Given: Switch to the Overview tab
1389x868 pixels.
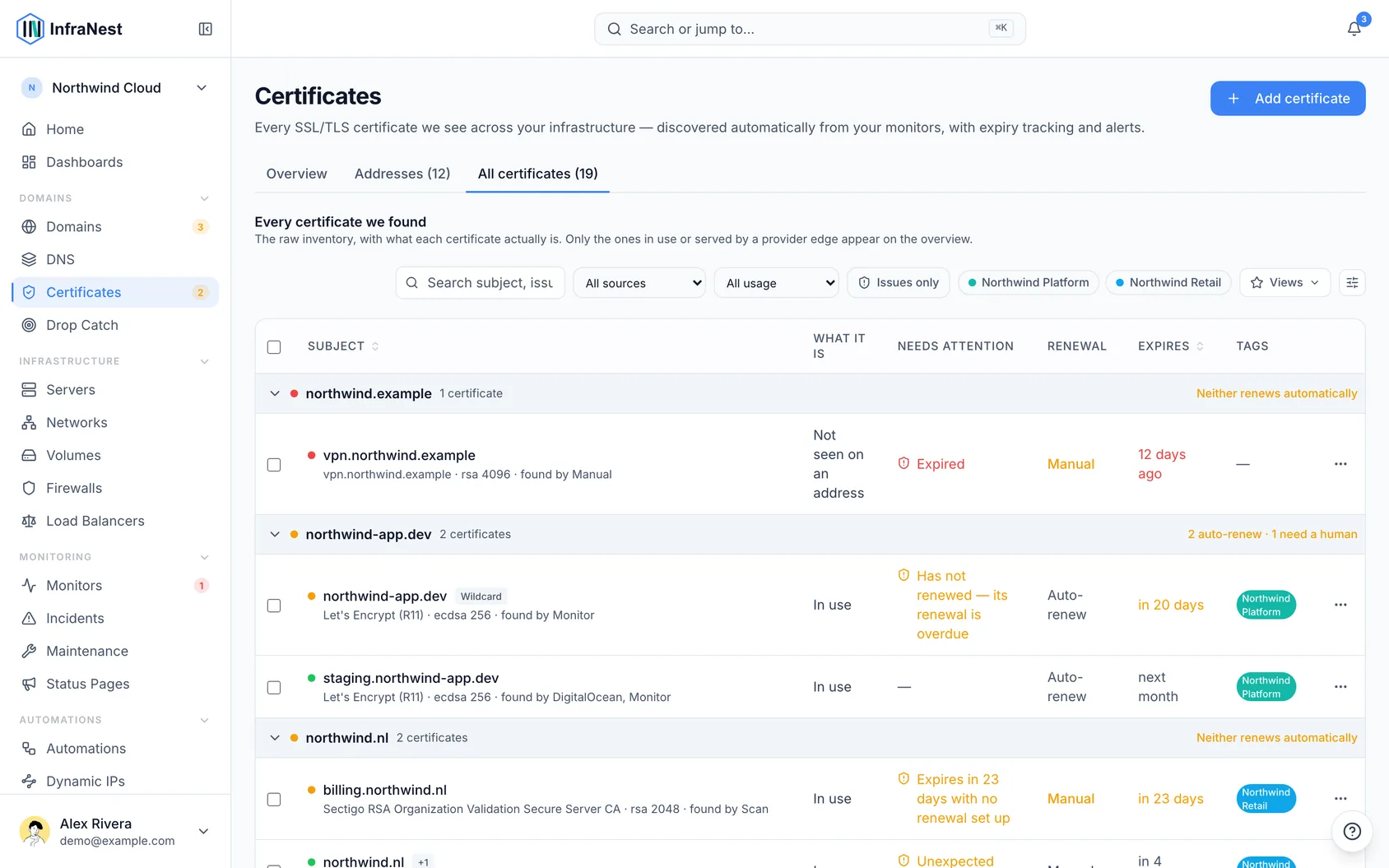Looking at the screenshot, I should pos(296,174).
